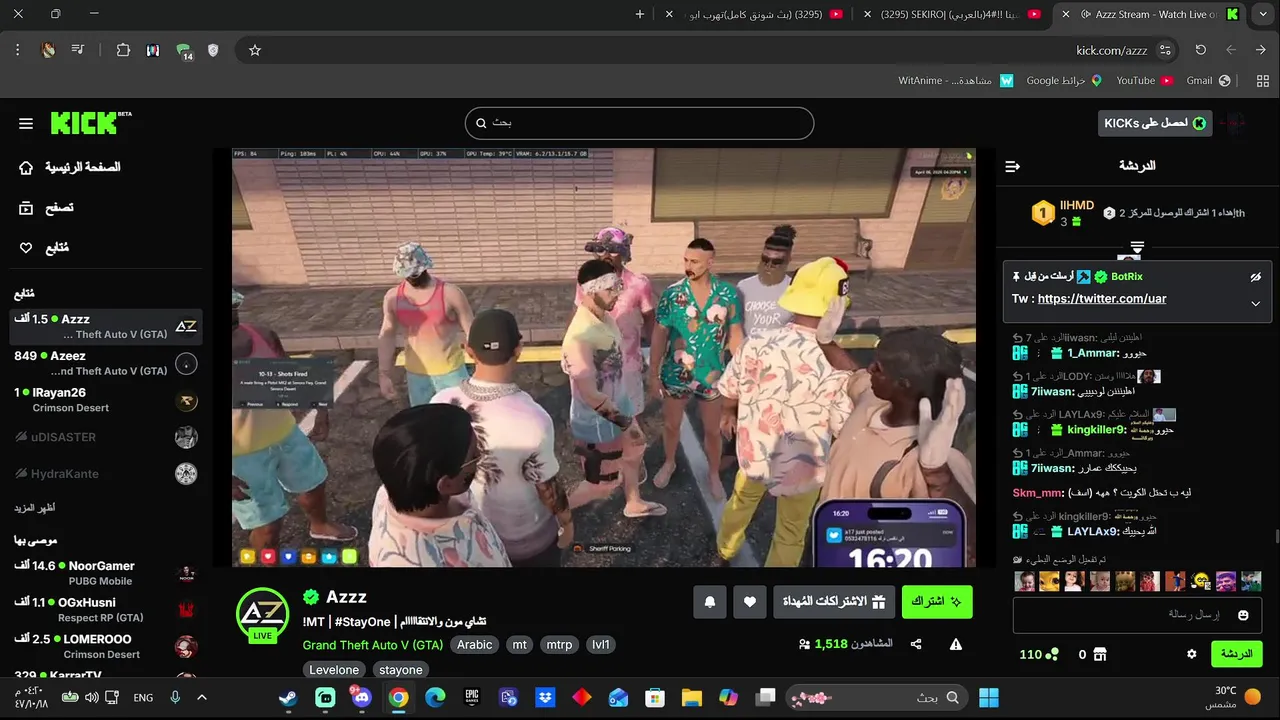The width and height of the screenshot is (1280, 720).
Task: Report stream with warning triangle icon
Action: pos(956,645)
